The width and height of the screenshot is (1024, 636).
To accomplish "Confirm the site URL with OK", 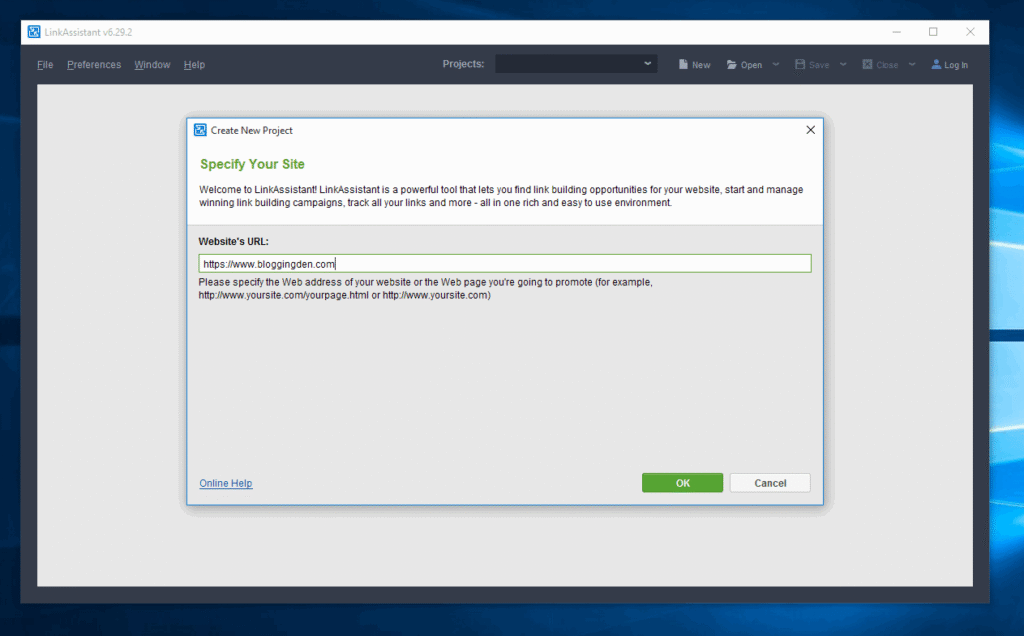I will (682, 482).
